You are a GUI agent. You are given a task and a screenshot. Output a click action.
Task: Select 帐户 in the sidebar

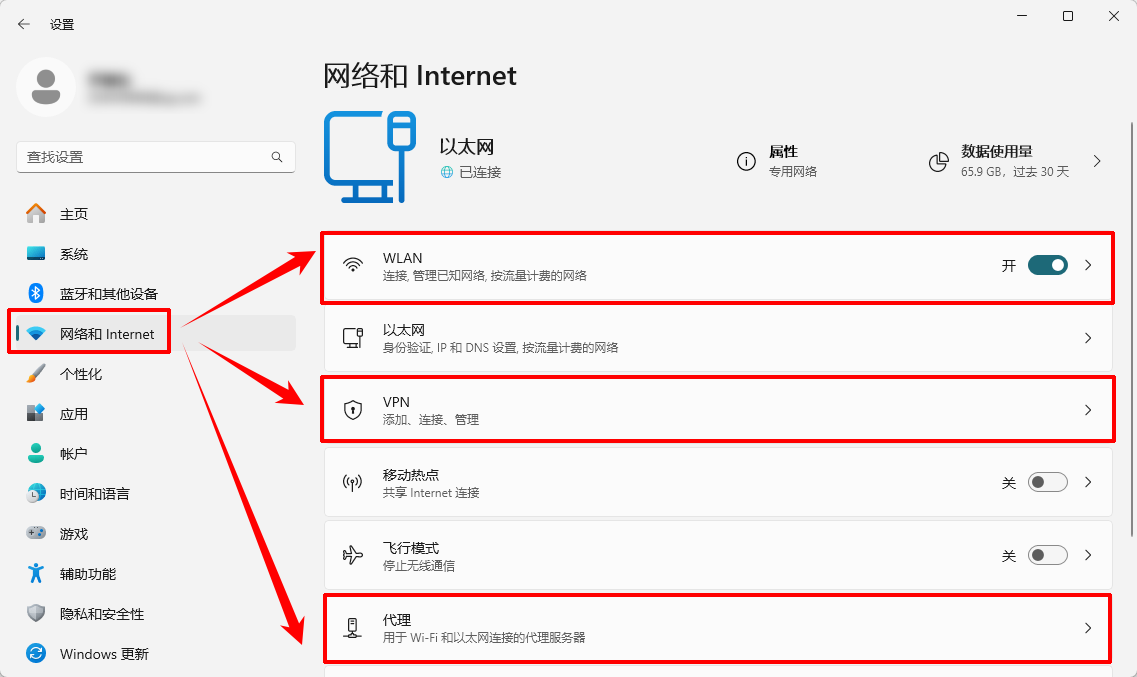coord(156,454)
